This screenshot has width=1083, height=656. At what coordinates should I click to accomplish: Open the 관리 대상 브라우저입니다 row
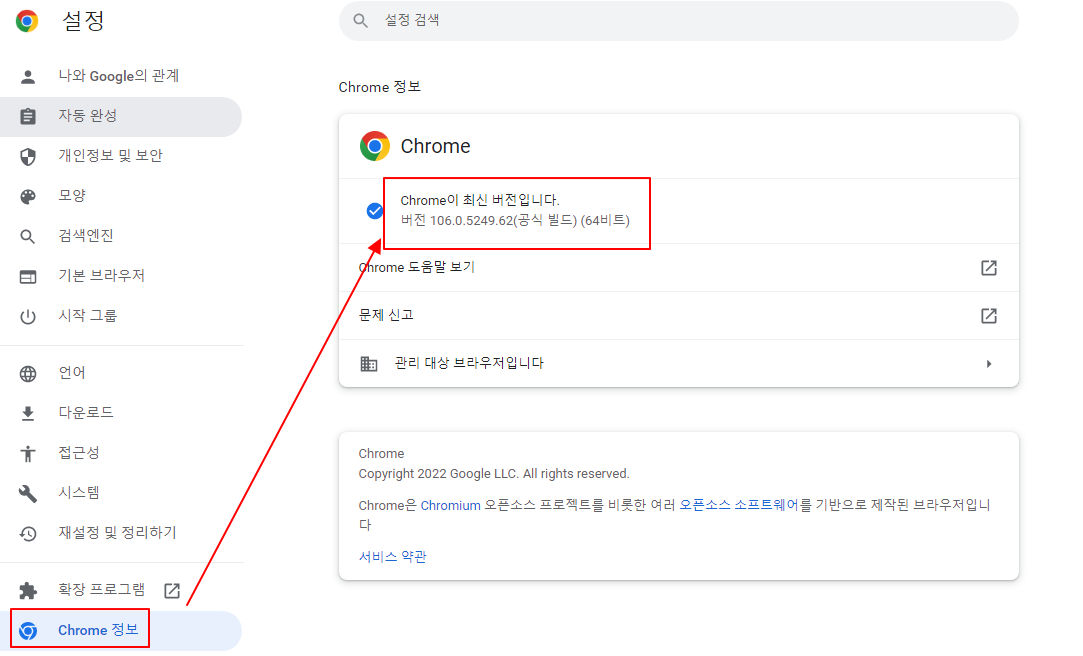coord(678,363)
